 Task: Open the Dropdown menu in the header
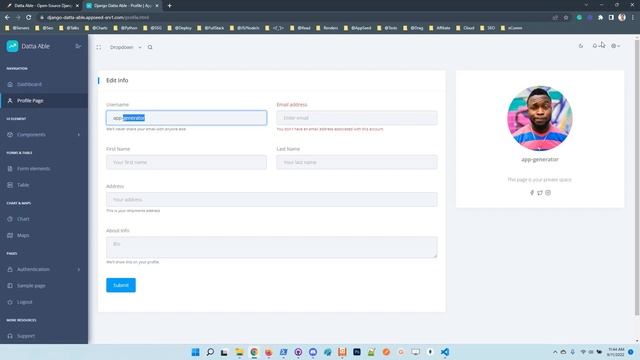125,47
